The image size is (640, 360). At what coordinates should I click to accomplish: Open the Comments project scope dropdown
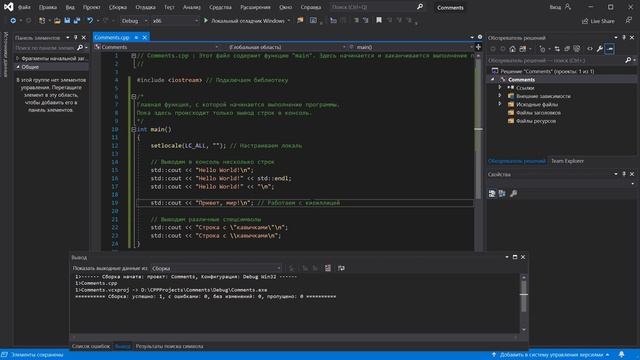pos(157,47)
